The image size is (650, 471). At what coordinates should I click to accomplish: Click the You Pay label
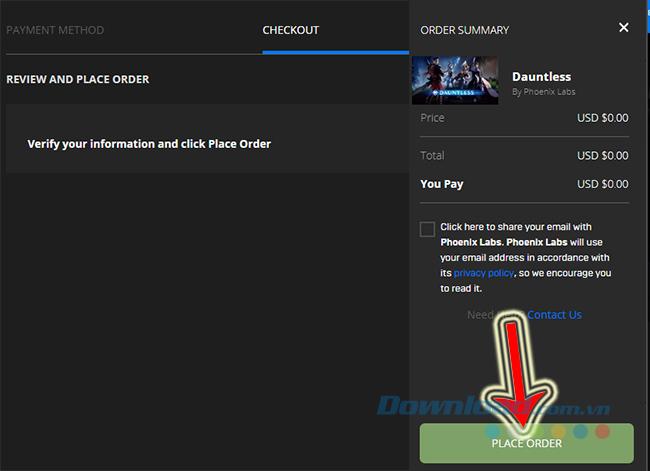[x=442, y=184]
